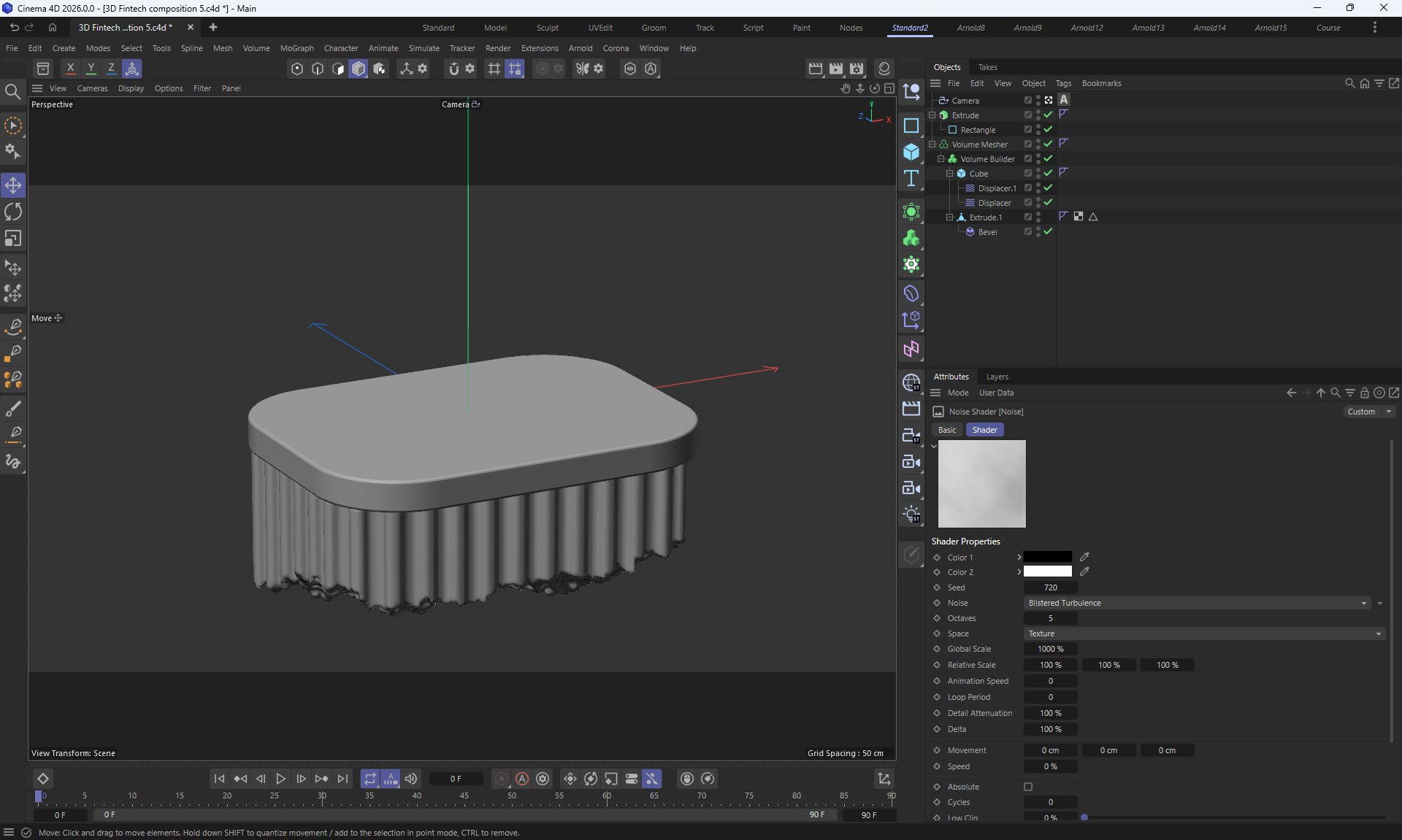Select the Text spline tool icon
1402x840 pixels.
coord(911,179)
